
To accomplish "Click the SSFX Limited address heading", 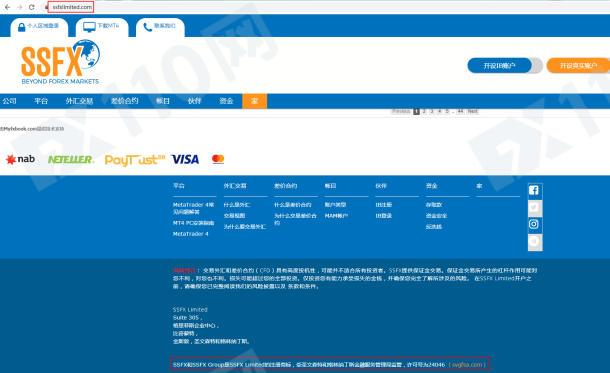I will click(190, 310).
